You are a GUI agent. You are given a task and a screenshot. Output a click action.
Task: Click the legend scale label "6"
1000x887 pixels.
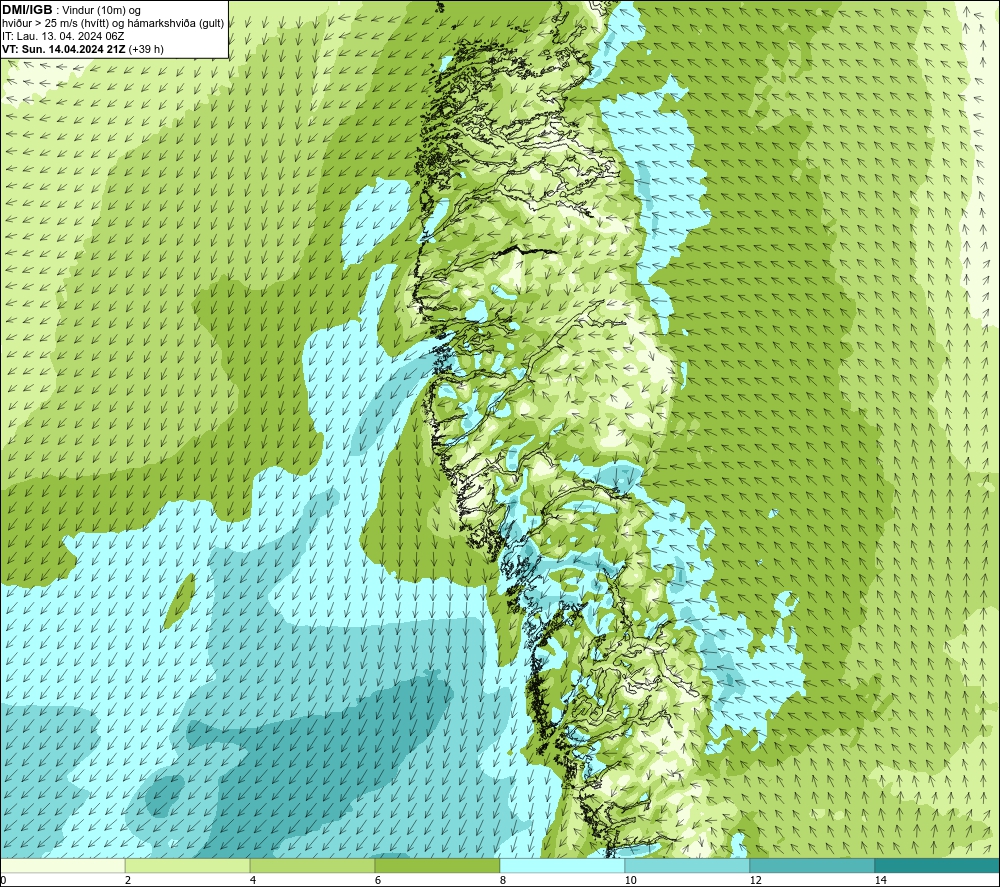point(378,880)
